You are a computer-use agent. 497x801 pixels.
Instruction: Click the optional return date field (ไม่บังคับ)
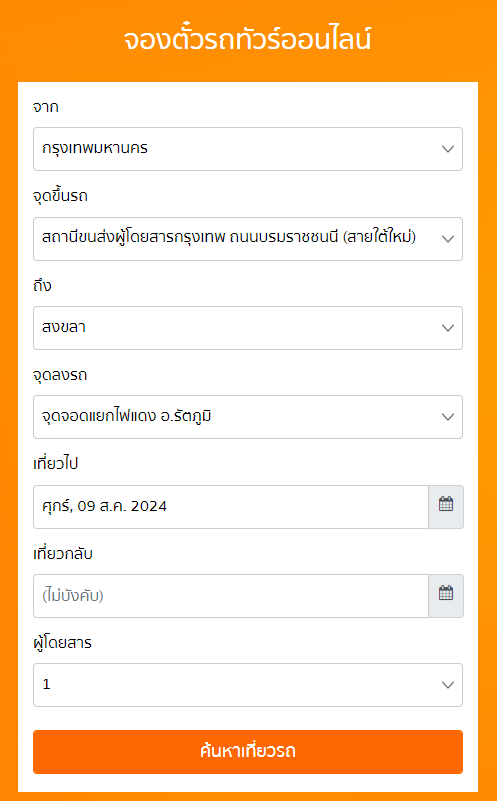click(231, 596)
